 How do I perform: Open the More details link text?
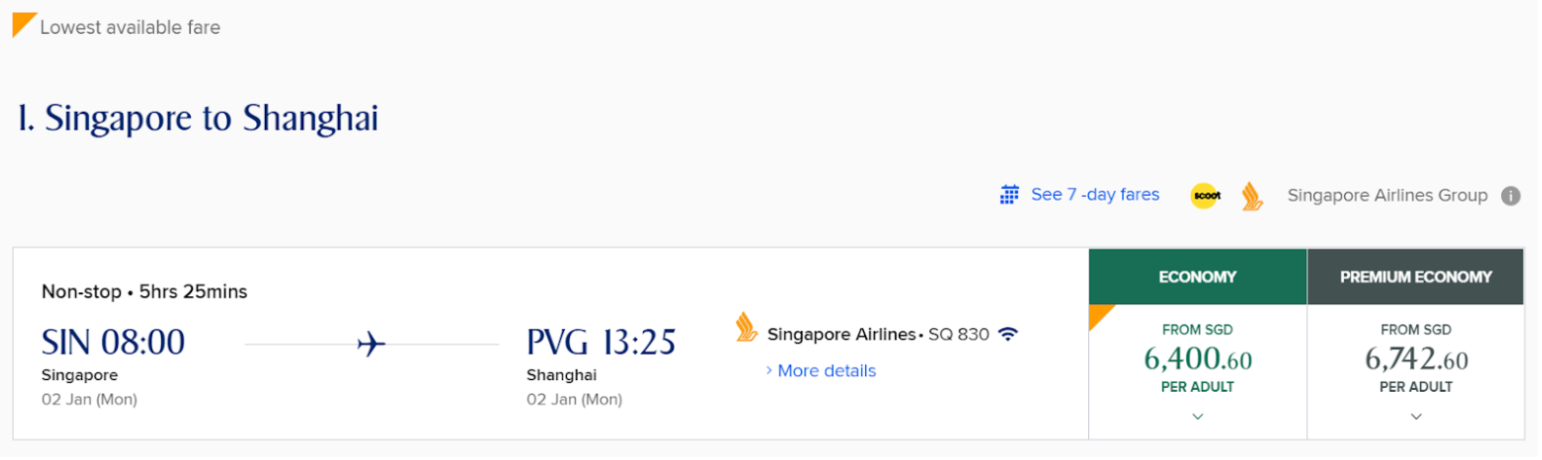[x=826, y=371]
